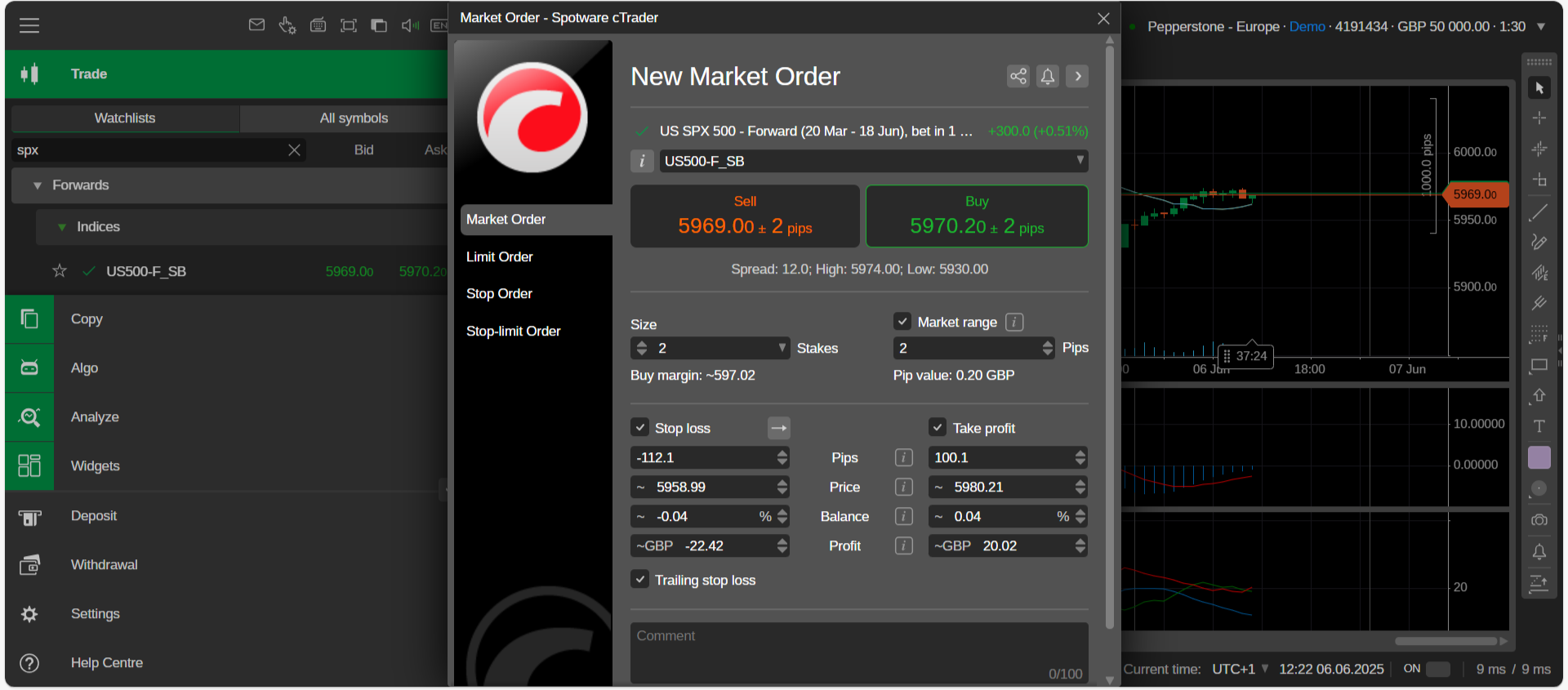Select the trend line drawing tool
1568x690 pixels.
tap(1539, 212)
